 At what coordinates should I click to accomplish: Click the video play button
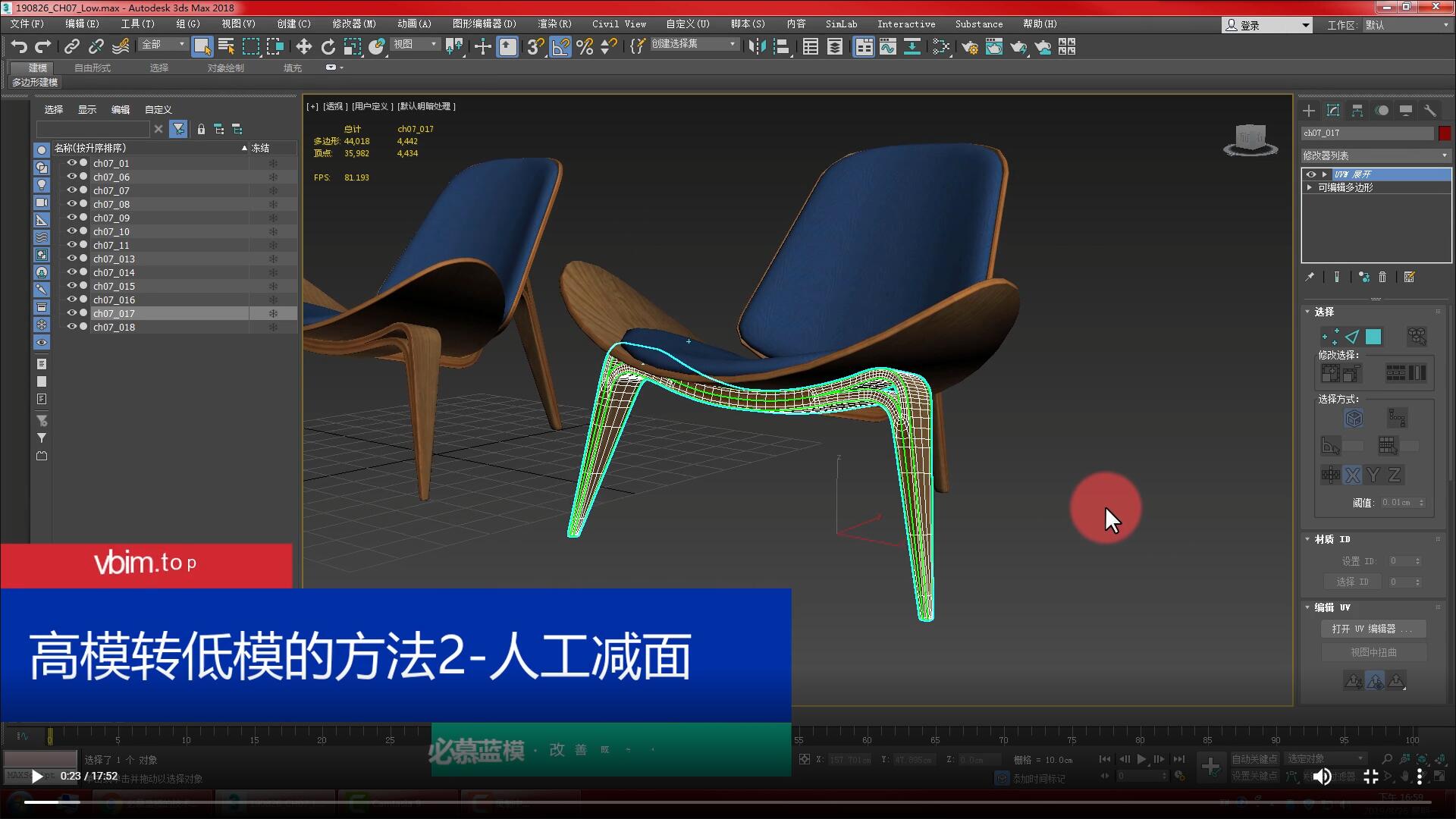tap(36, 776)
